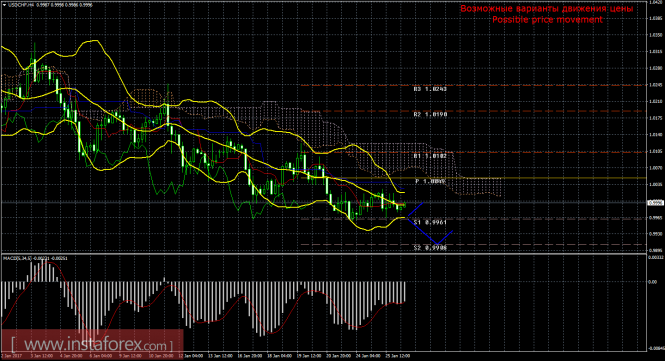This screenshot has height=361, width=665.
Task: Click the S1 0.9961 support label
Action: [x=430, y=222]
